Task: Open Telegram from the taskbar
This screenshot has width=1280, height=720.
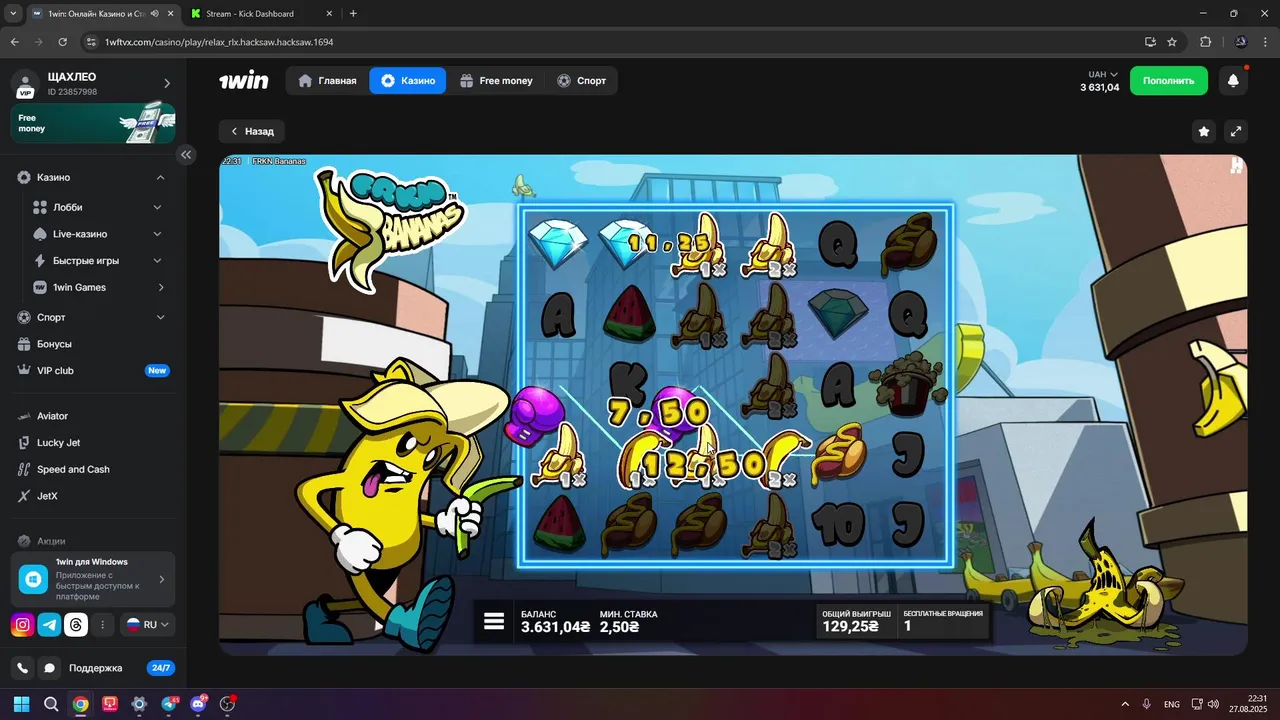Action: coord(168,704)
